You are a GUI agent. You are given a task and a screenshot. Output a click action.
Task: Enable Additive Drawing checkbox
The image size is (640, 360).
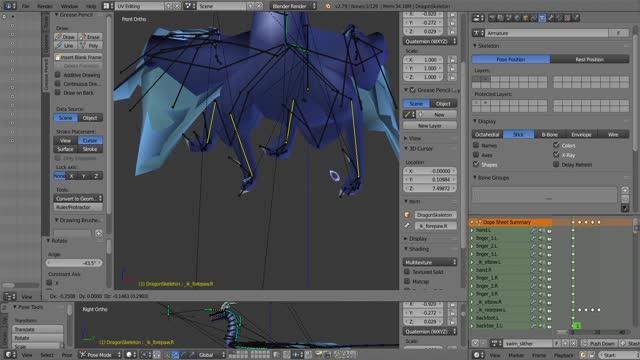[58, 75]
